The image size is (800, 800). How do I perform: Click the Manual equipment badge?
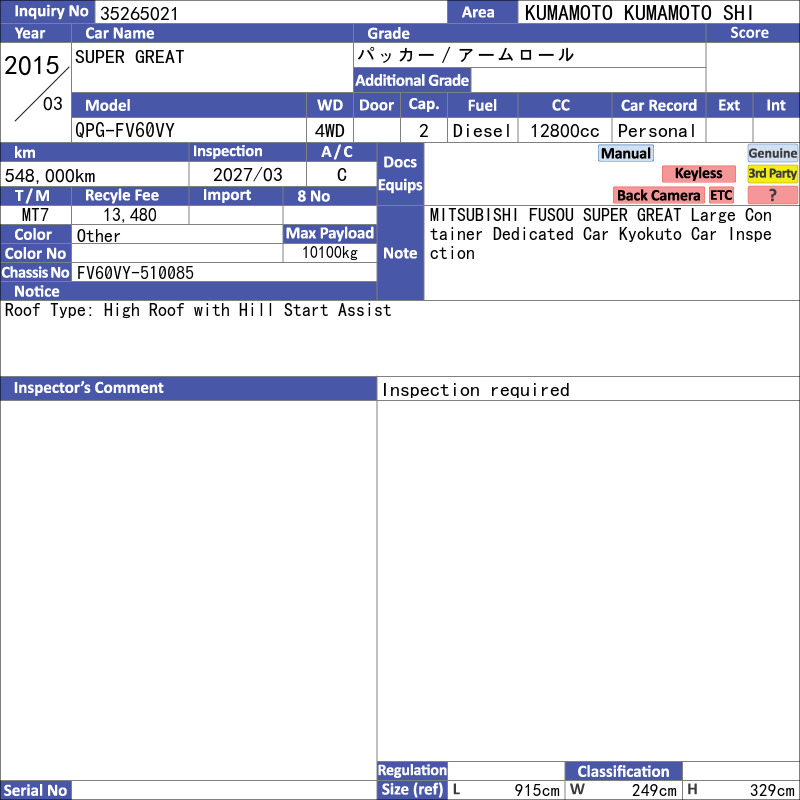click(626, 153)
